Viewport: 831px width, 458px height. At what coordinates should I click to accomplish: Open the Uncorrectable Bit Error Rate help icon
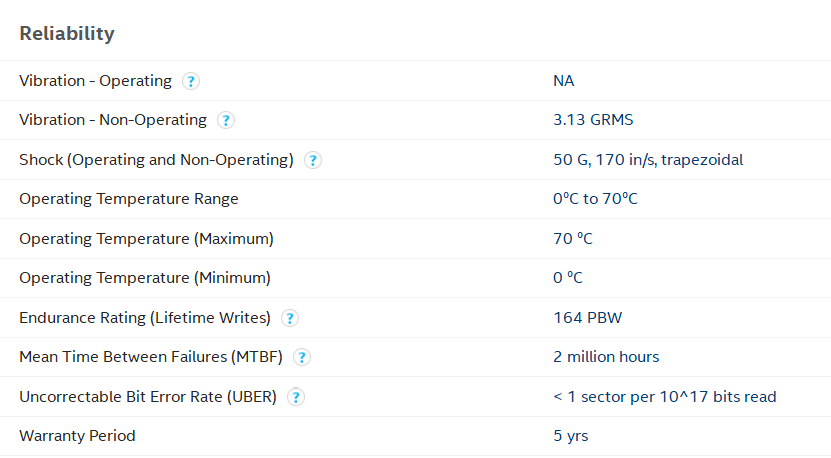(295, 397)
